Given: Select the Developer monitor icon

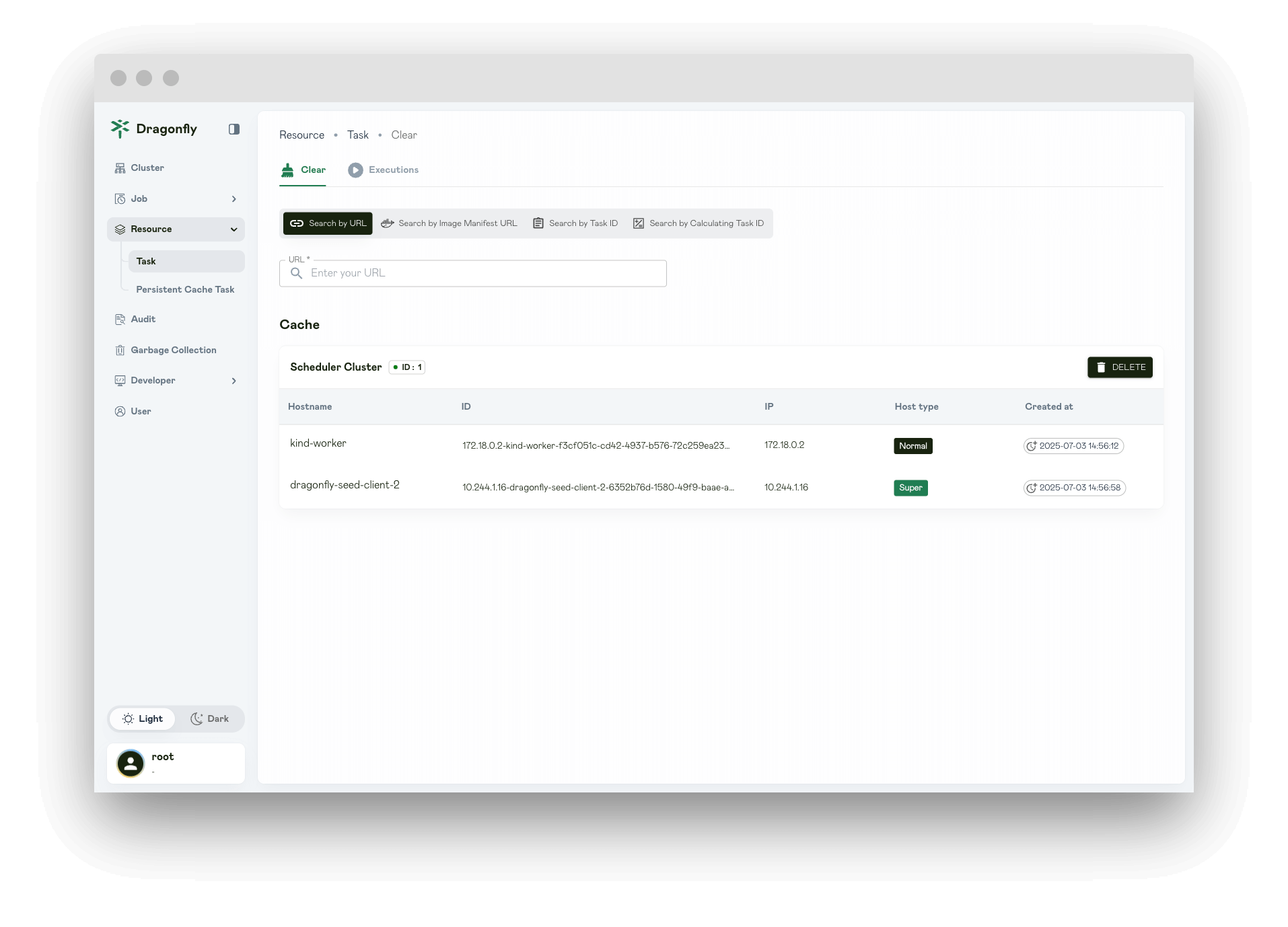Looking at the screenshot, I should click(120, 380).
